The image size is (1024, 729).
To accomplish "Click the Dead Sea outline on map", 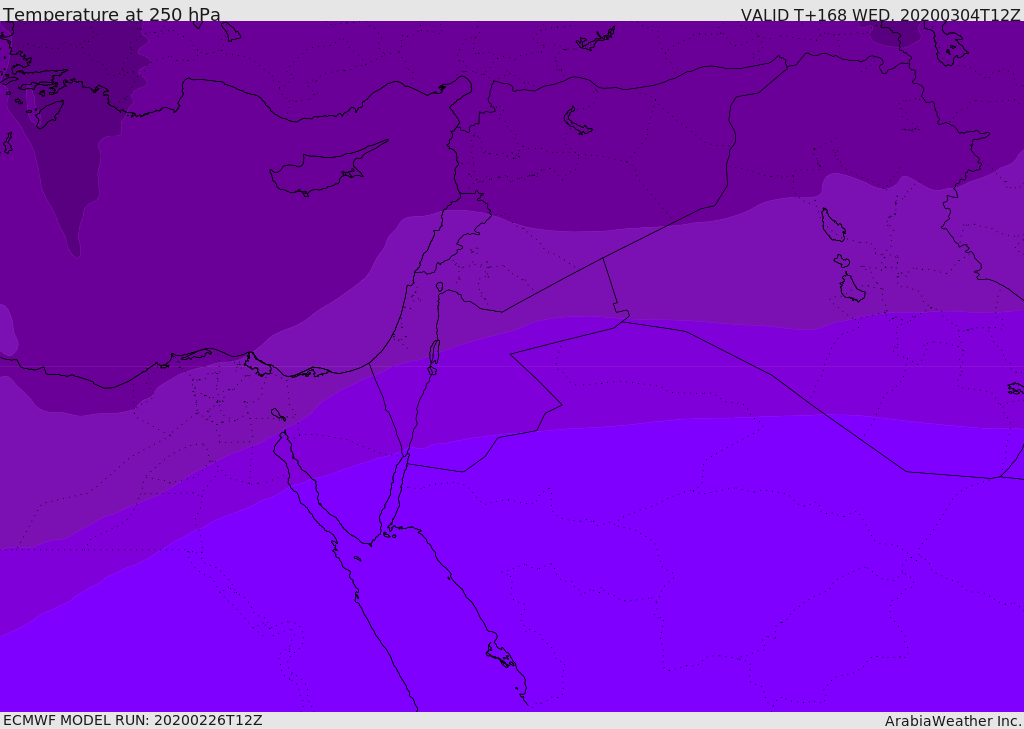I will click(434, 356).
